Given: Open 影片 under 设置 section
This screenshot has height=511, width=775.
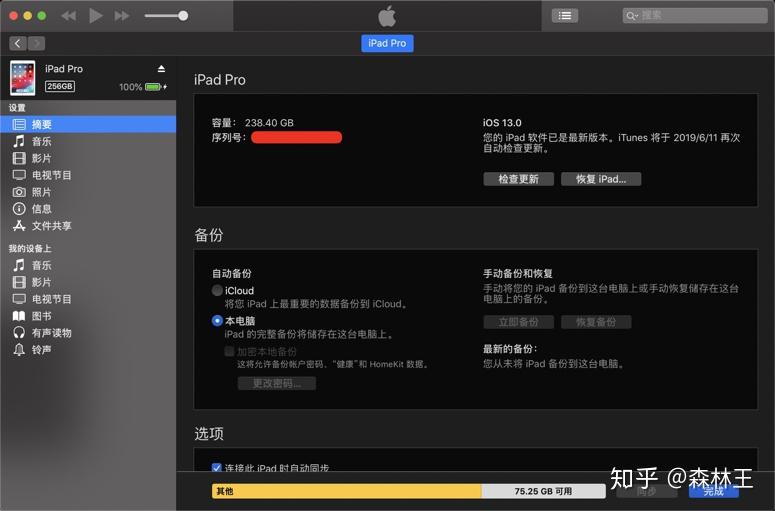Looking at the screenshot, I should [x=88, y=158].
